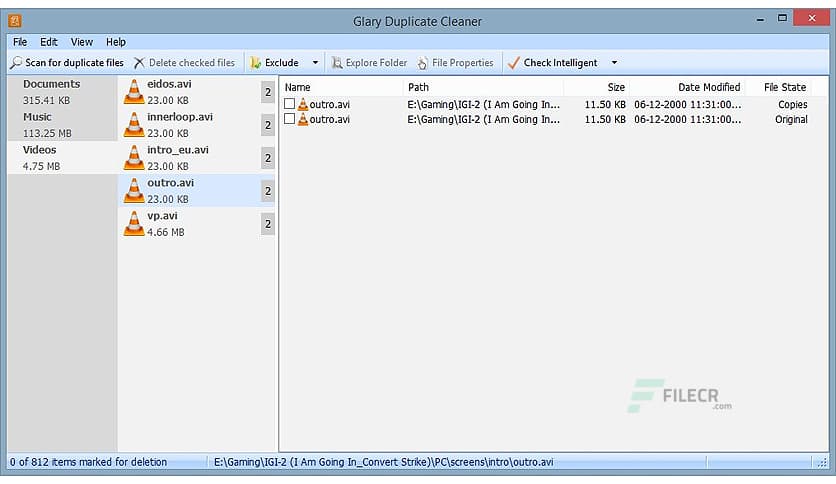
Task: Click the 315.41 KB size under Documents
Action: 46,100
